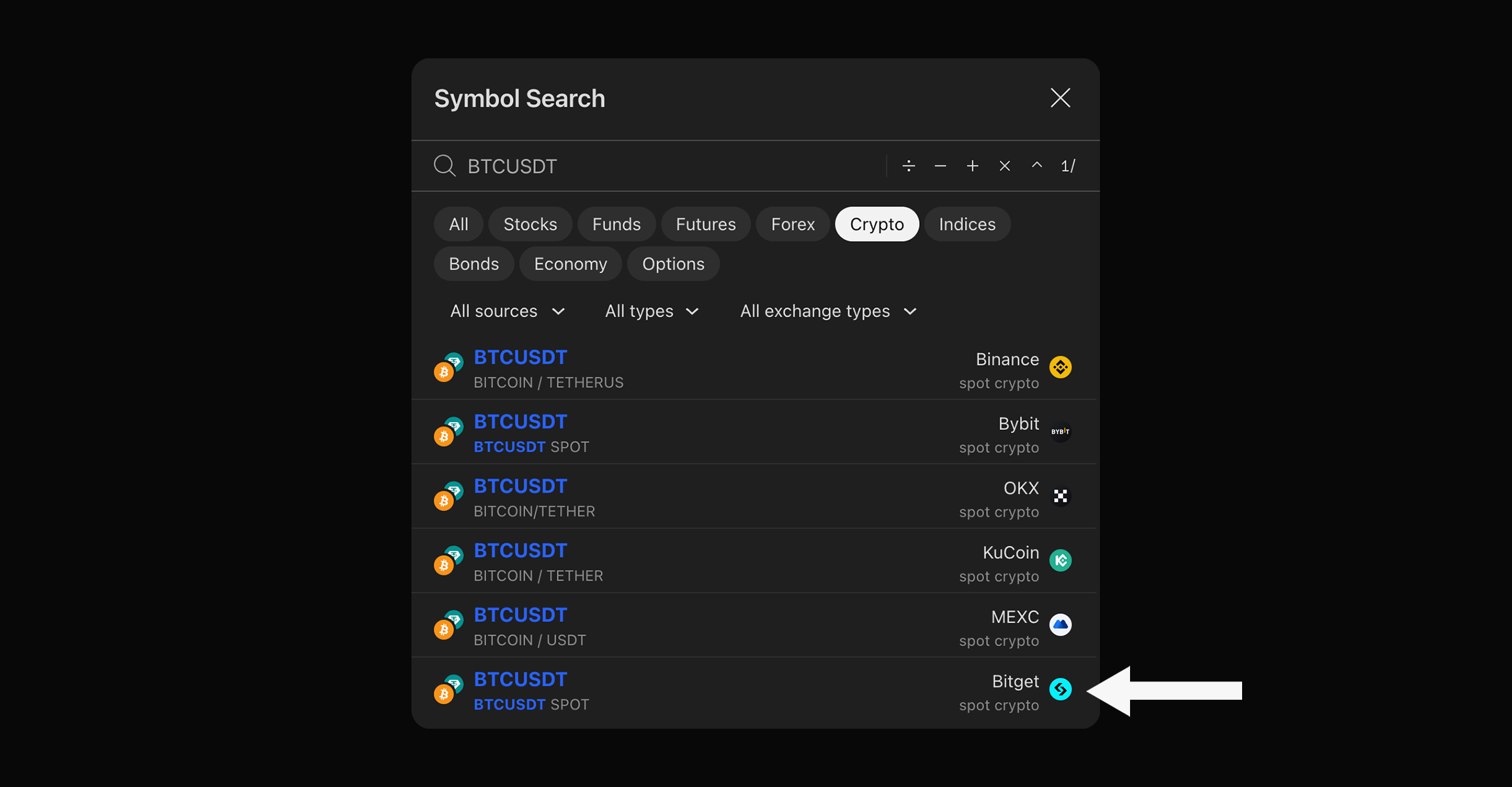Select the Futures filter tab

click(x=706, y=224)
